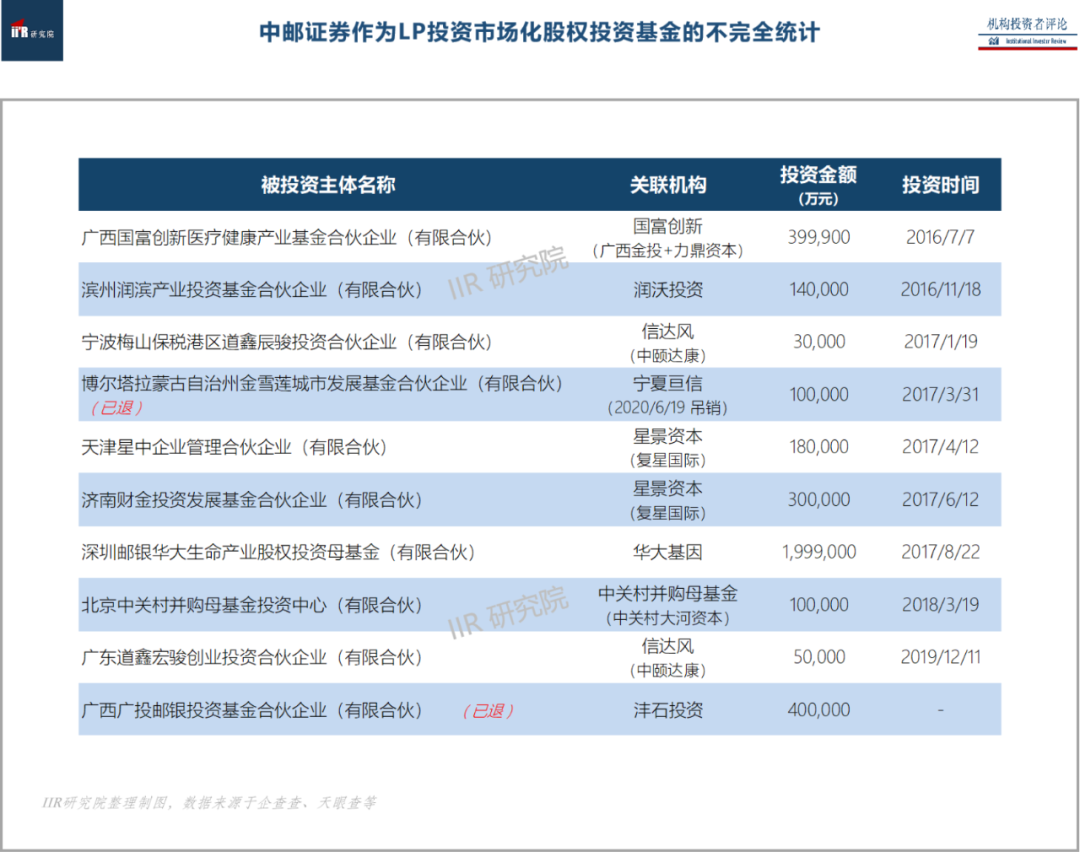Select the date 2016/7/7
This screenshot has height=852, width=1080.
tap(940, 238)
